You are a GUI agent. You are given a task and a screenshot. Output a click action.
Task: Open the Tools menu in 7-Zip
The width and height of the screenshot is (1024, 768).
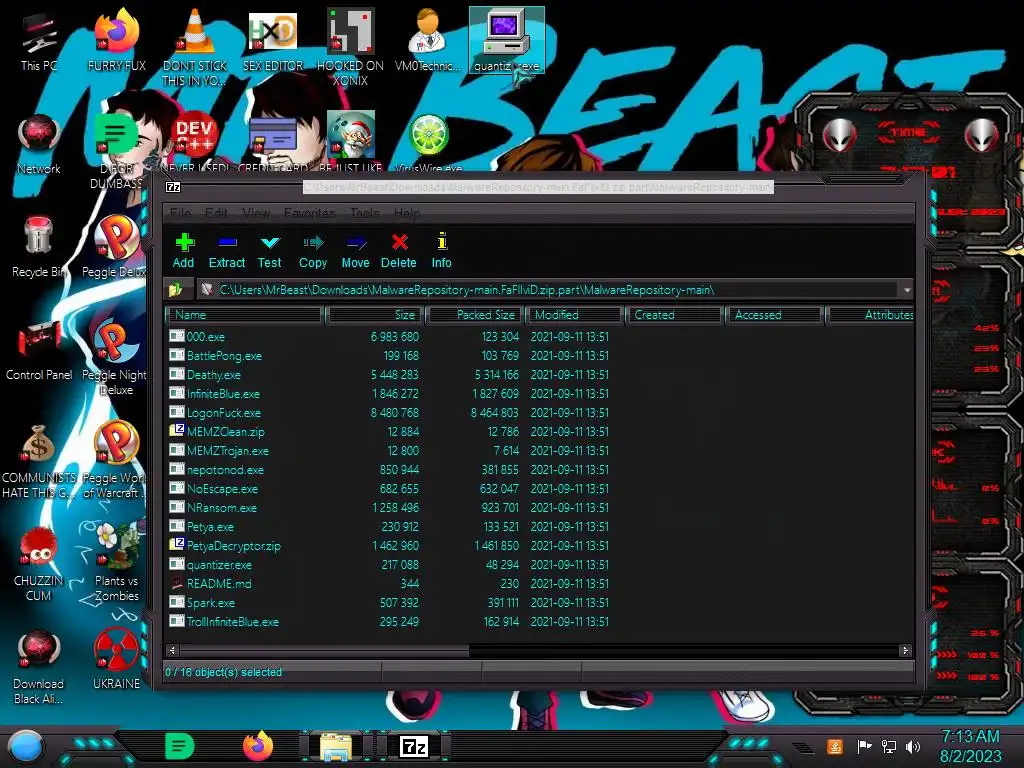[x=364, y=213]
